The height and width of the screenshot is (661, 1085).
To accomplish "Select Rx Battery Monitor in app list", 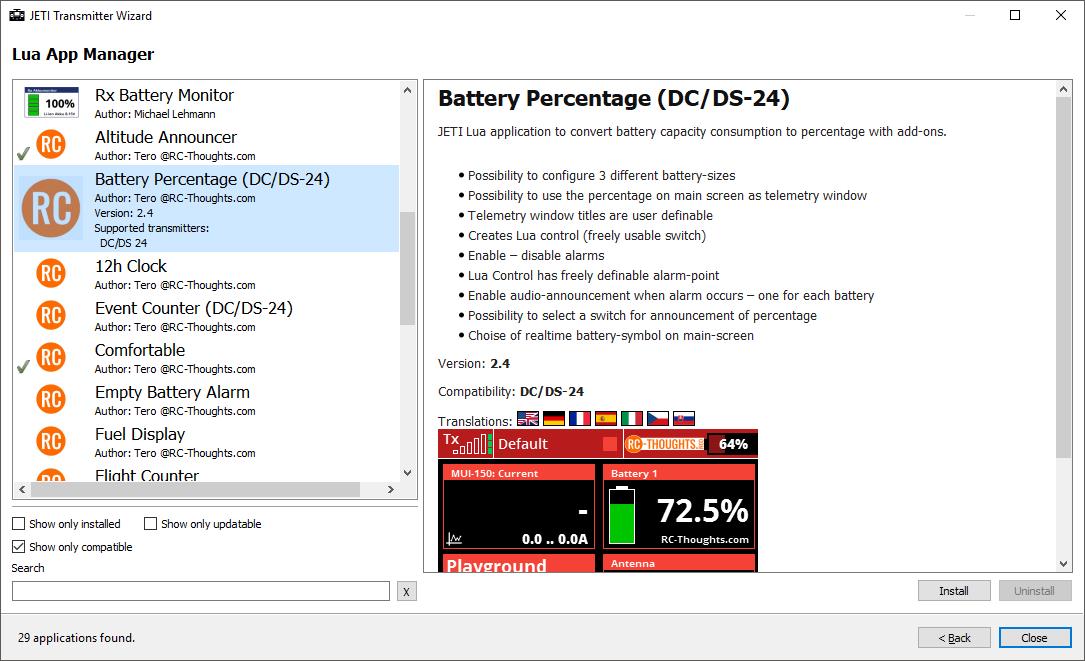I will (206, 102).
